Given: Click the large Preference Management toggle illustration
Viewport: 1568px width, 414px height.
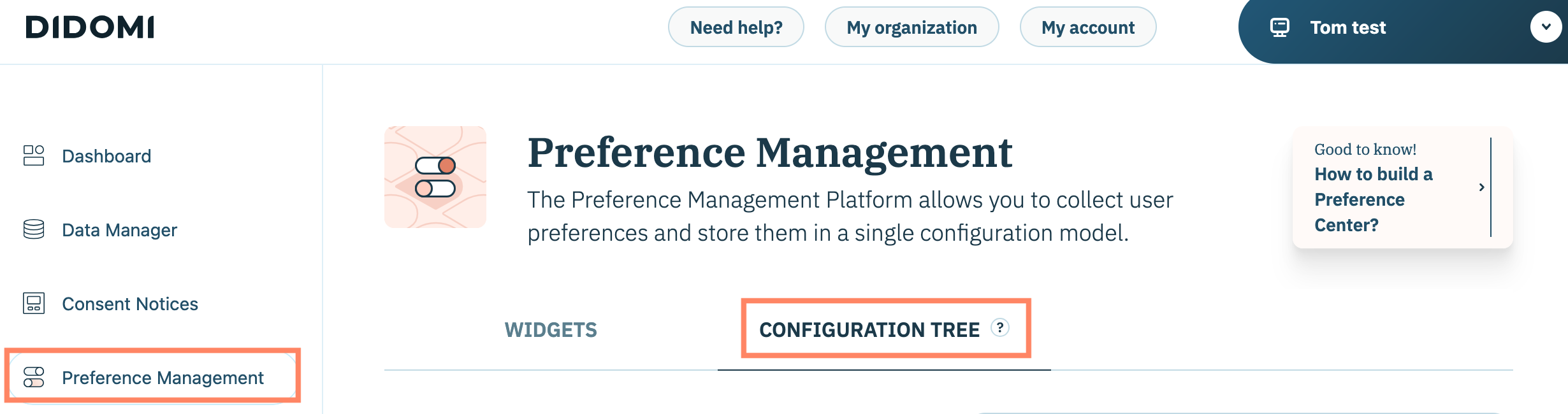Looking at the screenshot, I should [x=435, y=177].
